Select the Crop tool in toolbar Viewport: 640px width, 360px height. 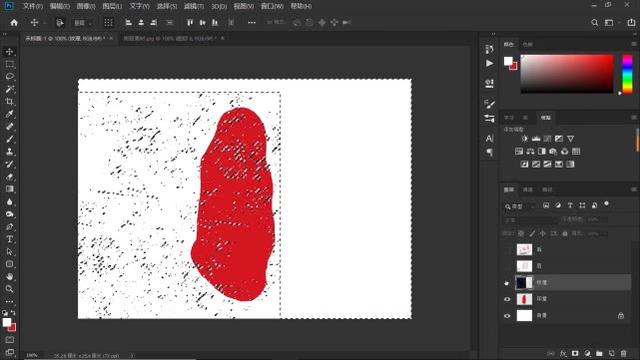tap(10, 102)
